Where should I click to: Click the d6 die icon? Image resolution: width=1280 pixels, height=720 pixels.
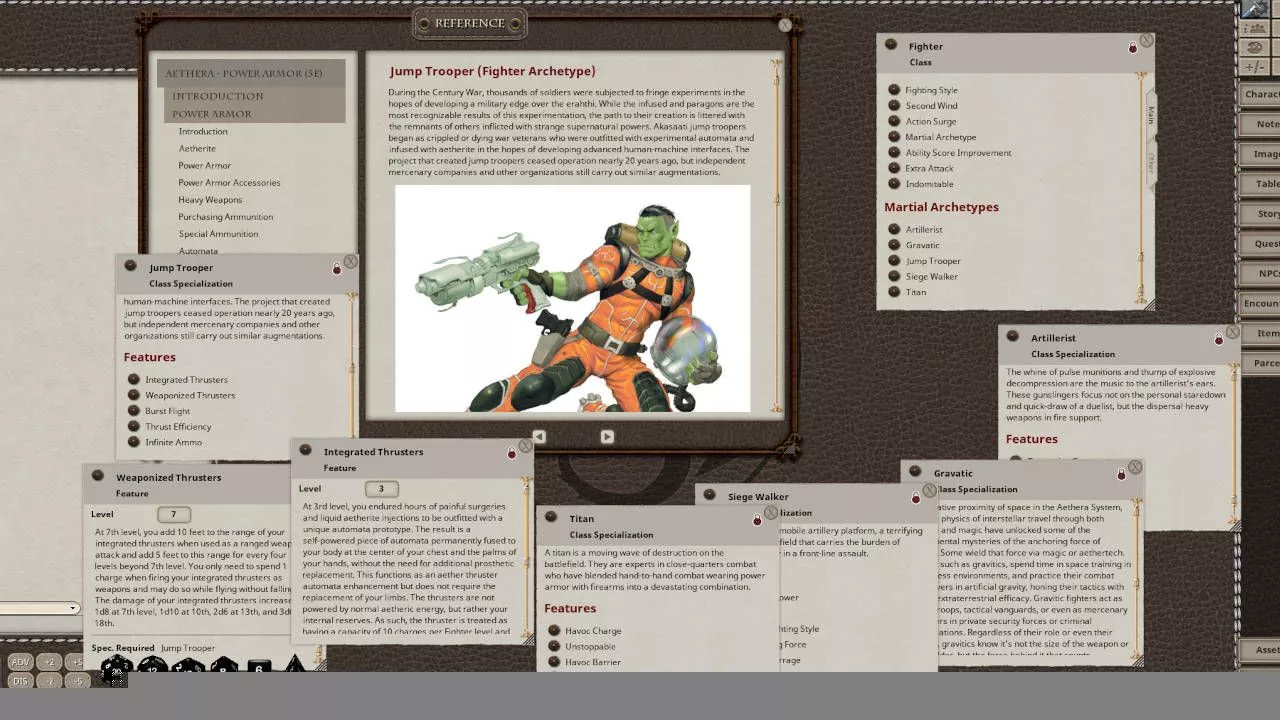pos(259,668)
